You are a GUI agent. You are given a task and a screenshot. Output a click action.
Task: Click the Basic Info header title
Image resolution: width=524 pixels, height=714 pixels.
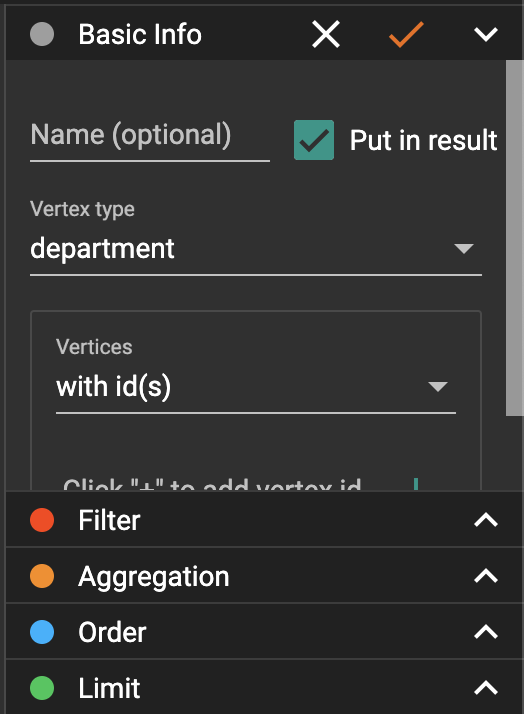pos(140,35)
